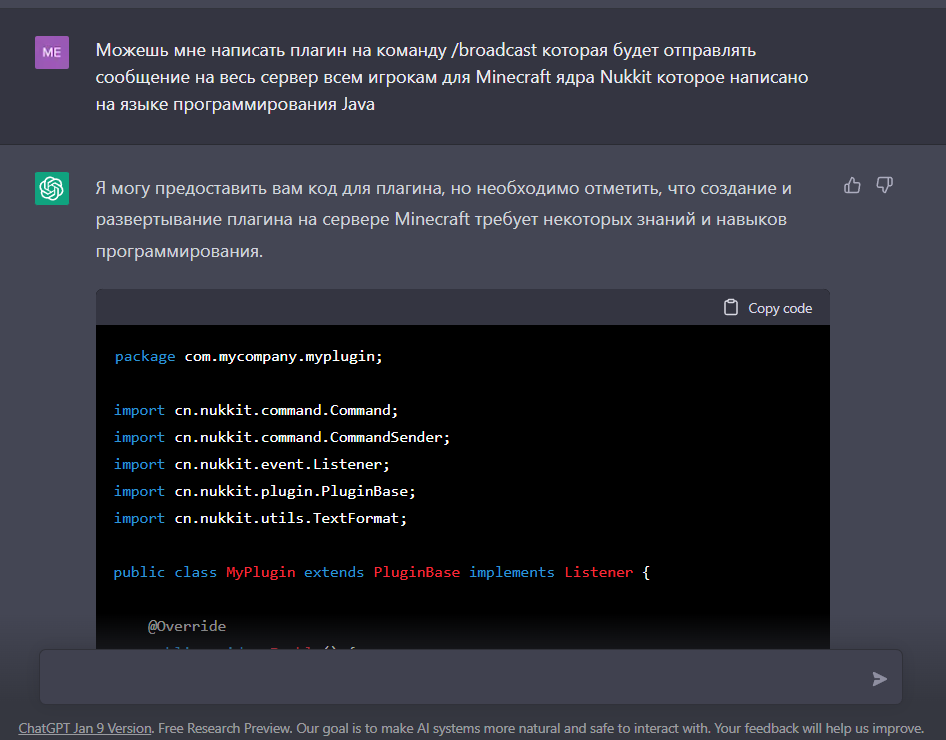
Task: Click the thumbs down feedback icon
Action: coord(884,185)
